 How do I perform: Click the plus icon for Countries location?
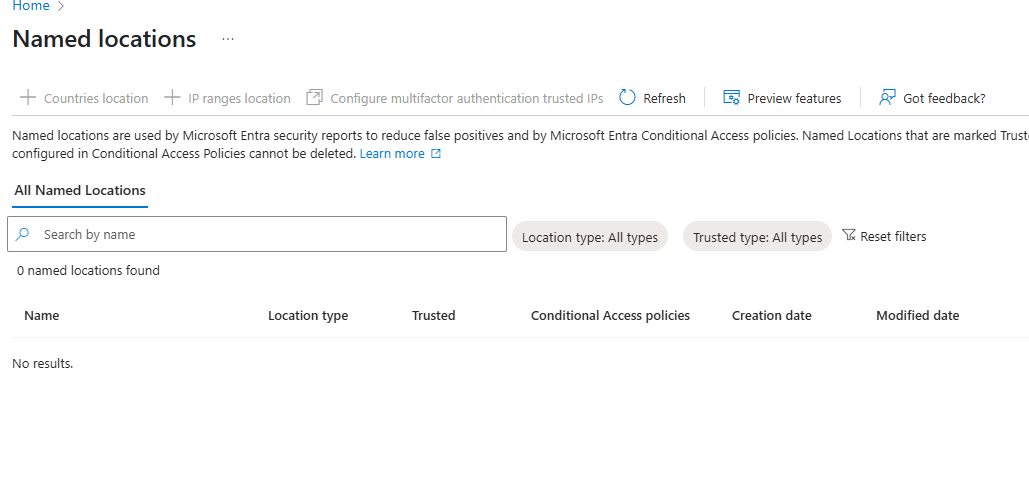tap(28, 98)
